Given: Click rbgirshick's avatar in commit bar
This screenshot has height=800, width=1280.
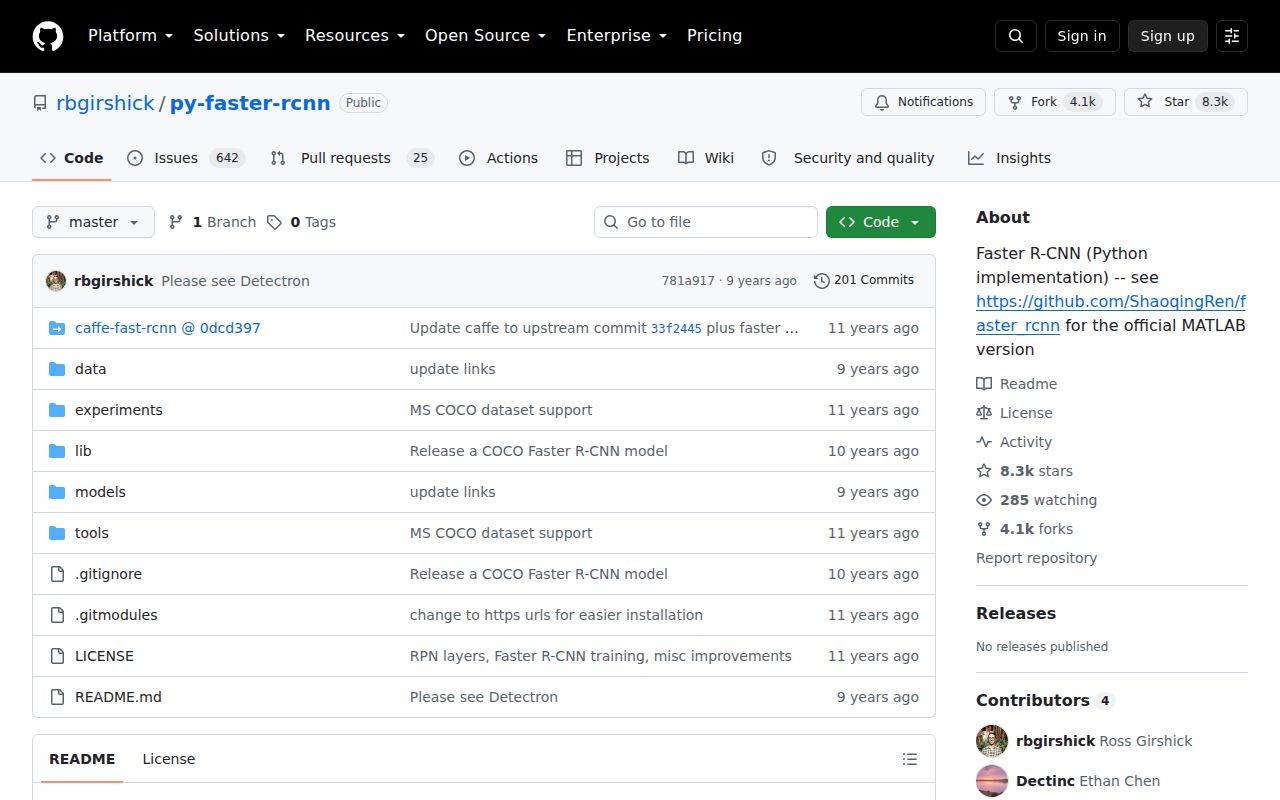Looking at the screenshot, I should pos(56,281).
